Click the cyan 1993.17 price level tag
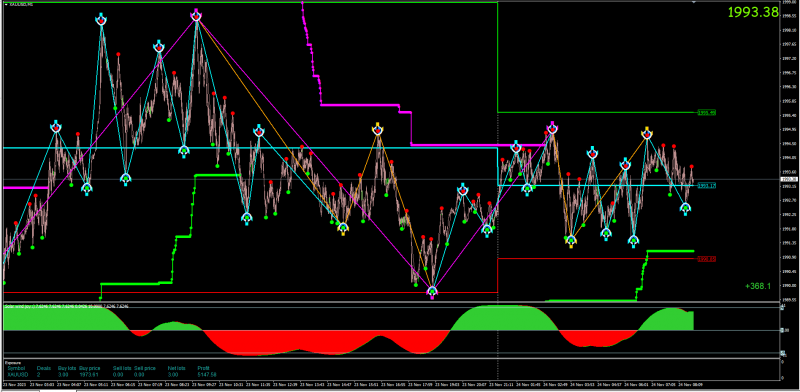Screen dimensions: 800x392 [706, 186]
